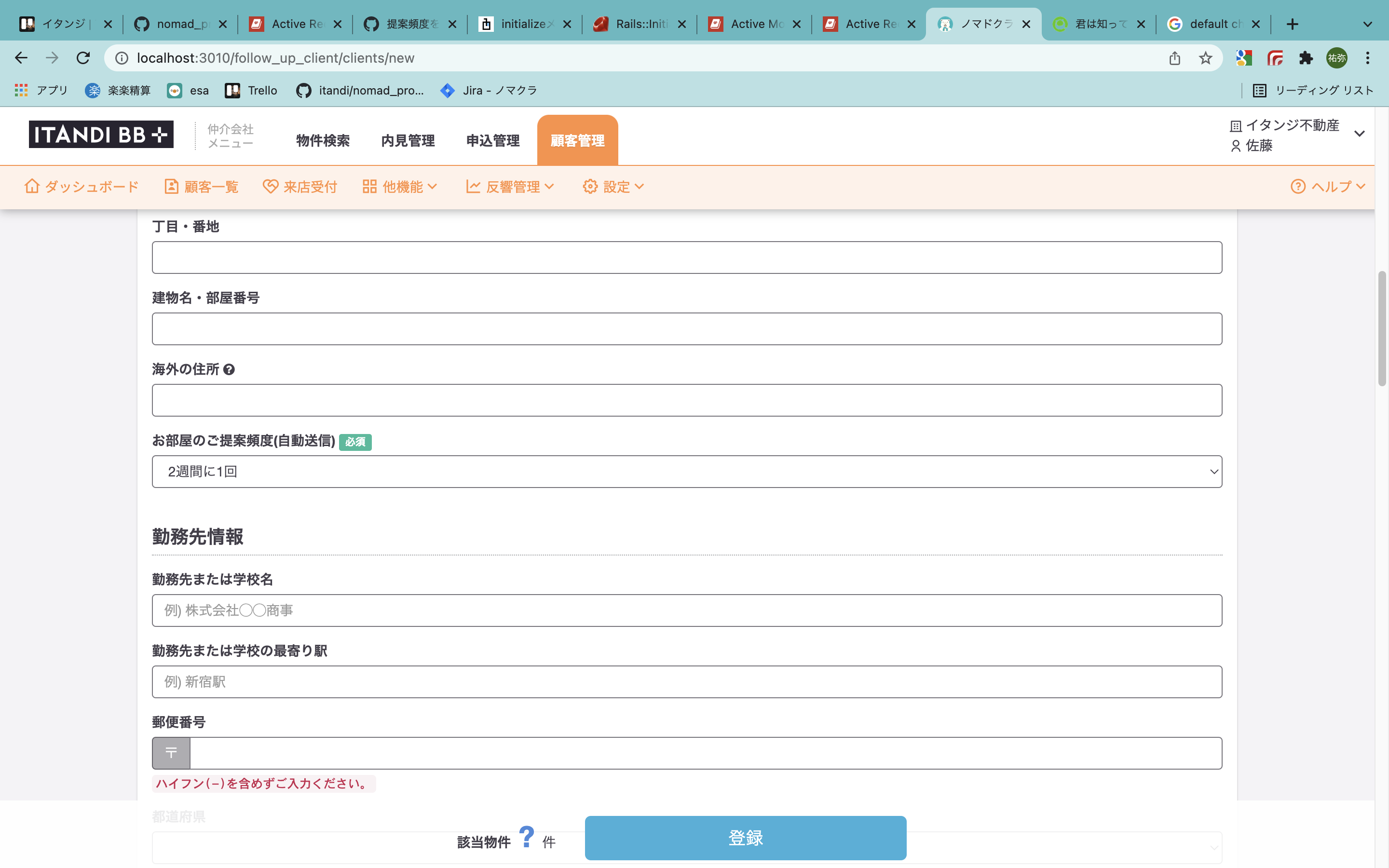
Task: Open the 都道府県 prefecture dropdown
Action: (x=686, y=847)
